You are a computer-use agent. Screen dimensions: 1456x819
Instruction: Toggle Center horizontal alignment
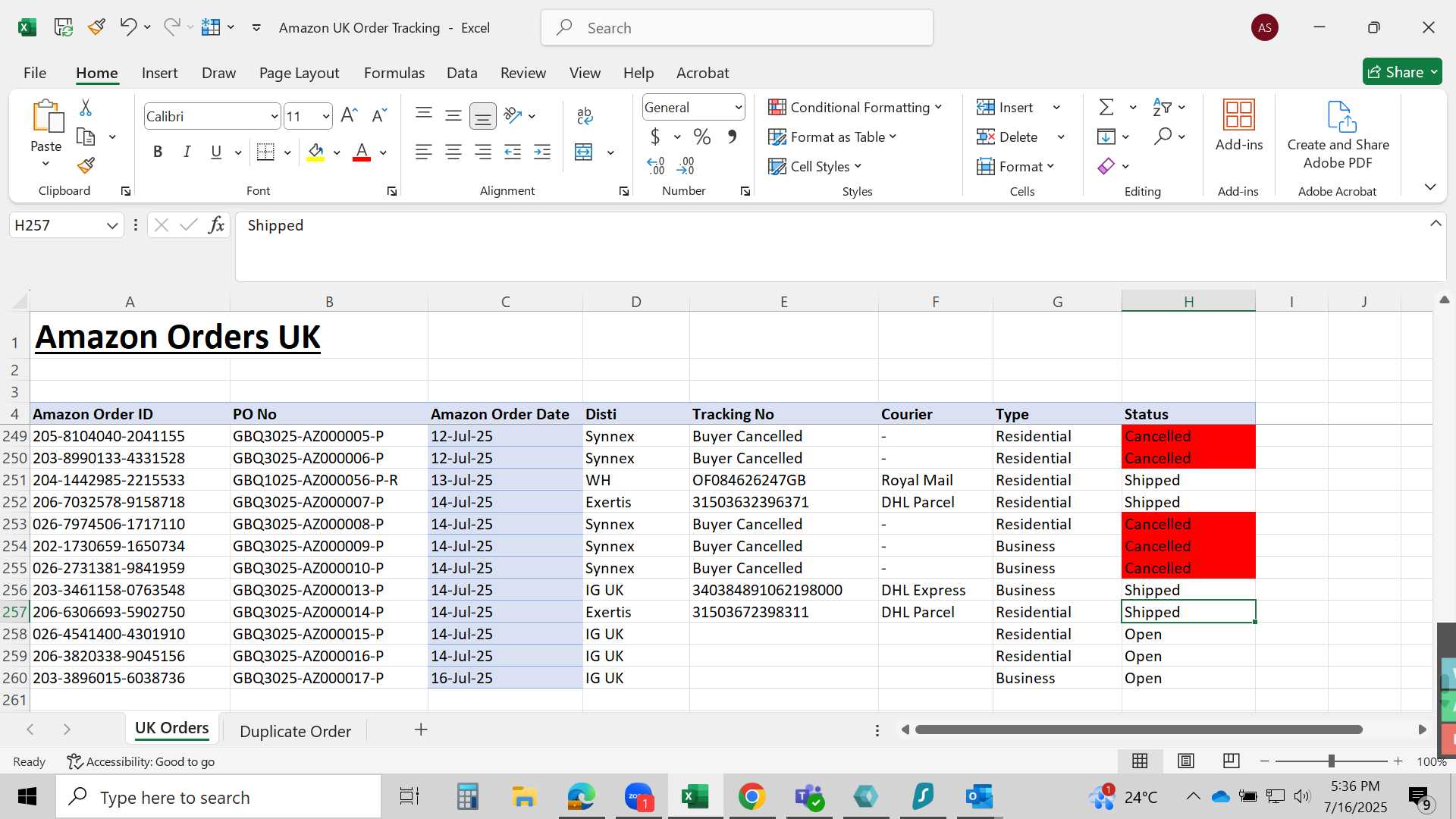[453, 152]
